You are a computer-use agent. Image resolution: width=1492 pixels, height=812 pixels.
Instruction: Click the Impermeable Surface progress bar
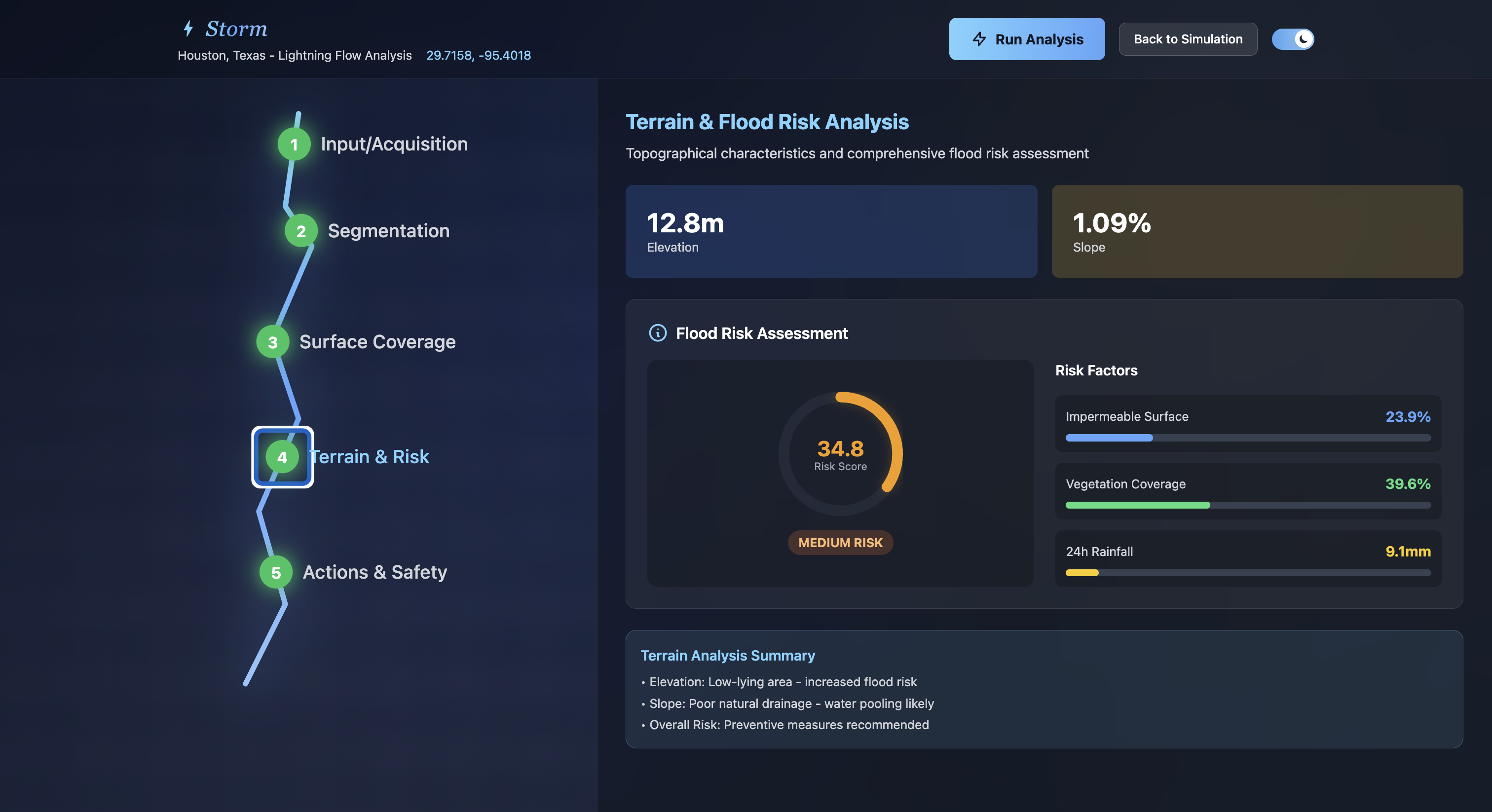tap(1248, 438)
